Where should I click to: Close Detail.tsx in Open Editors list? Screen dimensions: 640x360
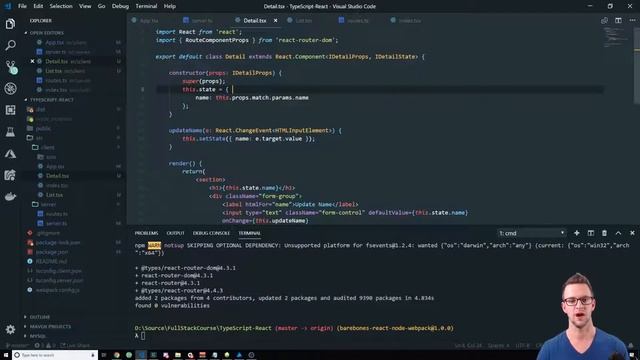click(x=32, y=61)
